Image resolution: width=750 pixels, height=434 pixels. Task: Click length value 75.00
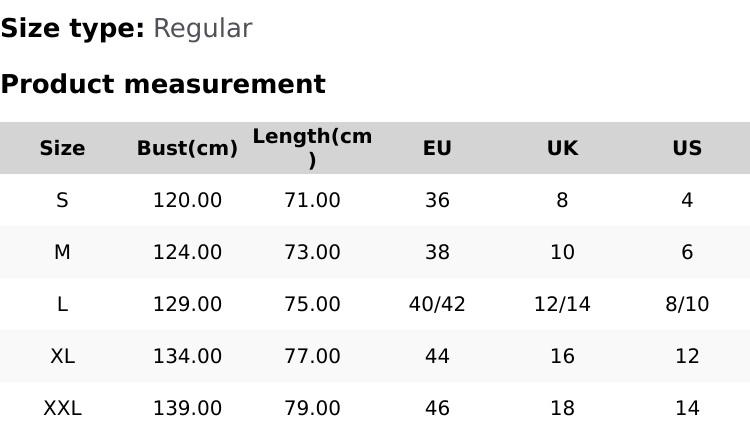(312, 304)
